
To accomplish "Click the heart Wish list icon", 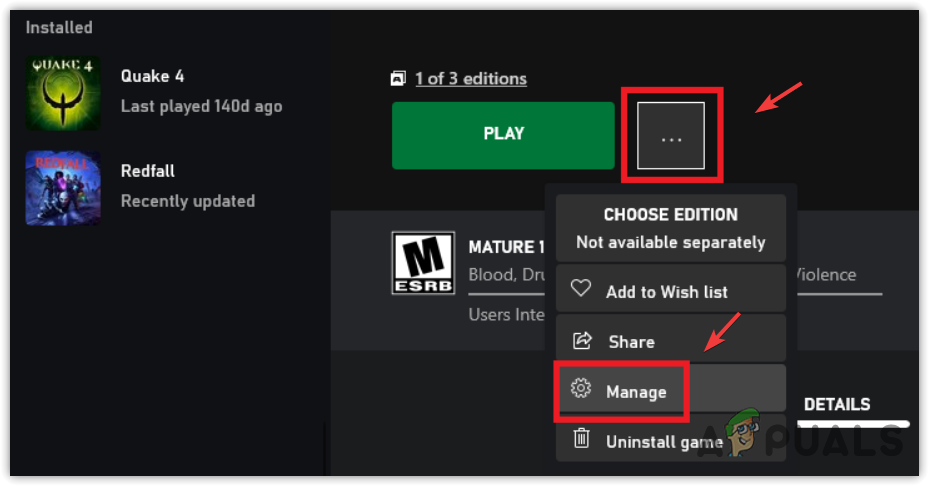I will (x=581, y=290).
